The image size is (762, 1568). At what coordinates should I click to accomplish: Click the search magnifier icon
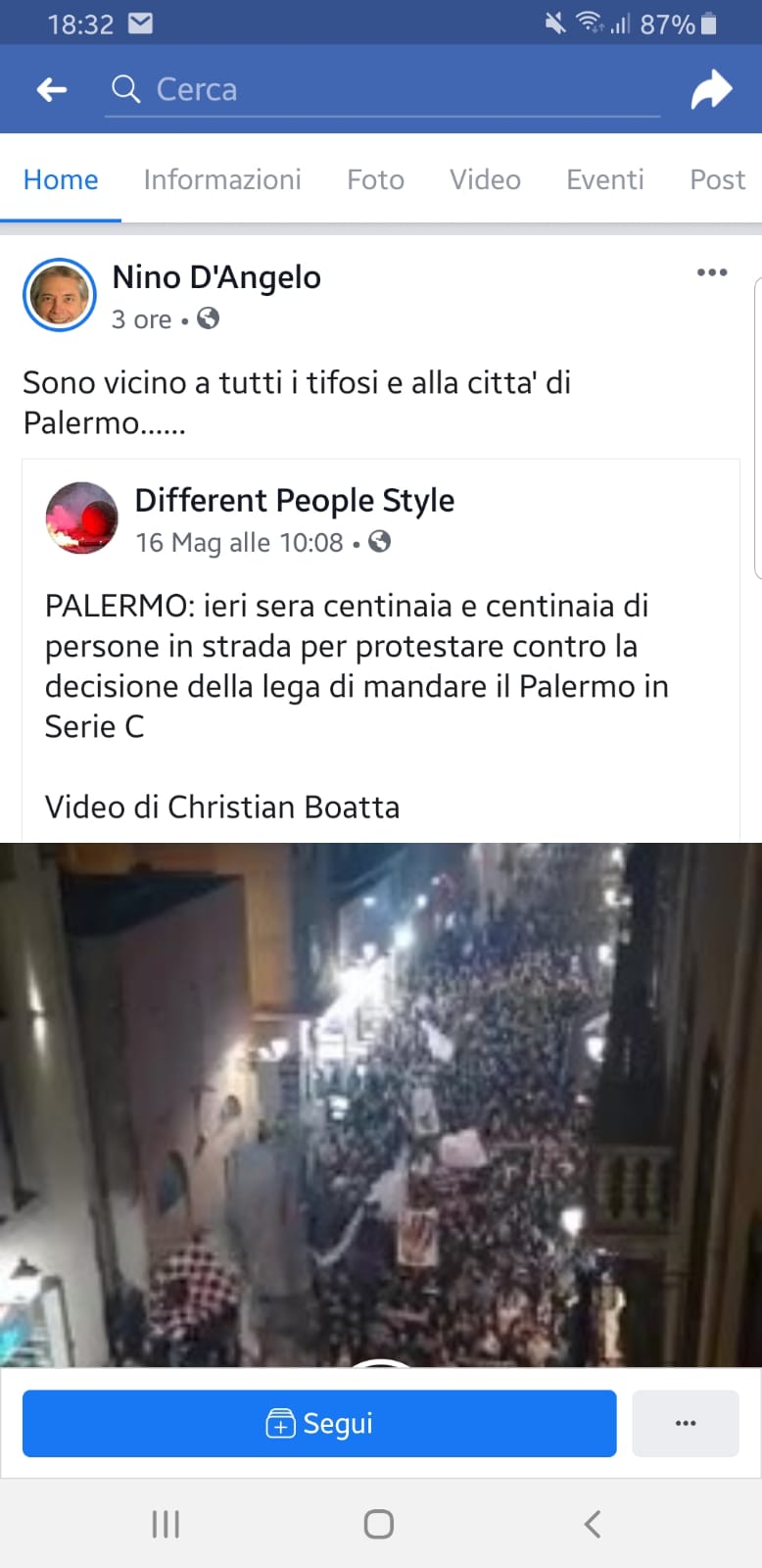pyautogui.click(x=125, y=89)
